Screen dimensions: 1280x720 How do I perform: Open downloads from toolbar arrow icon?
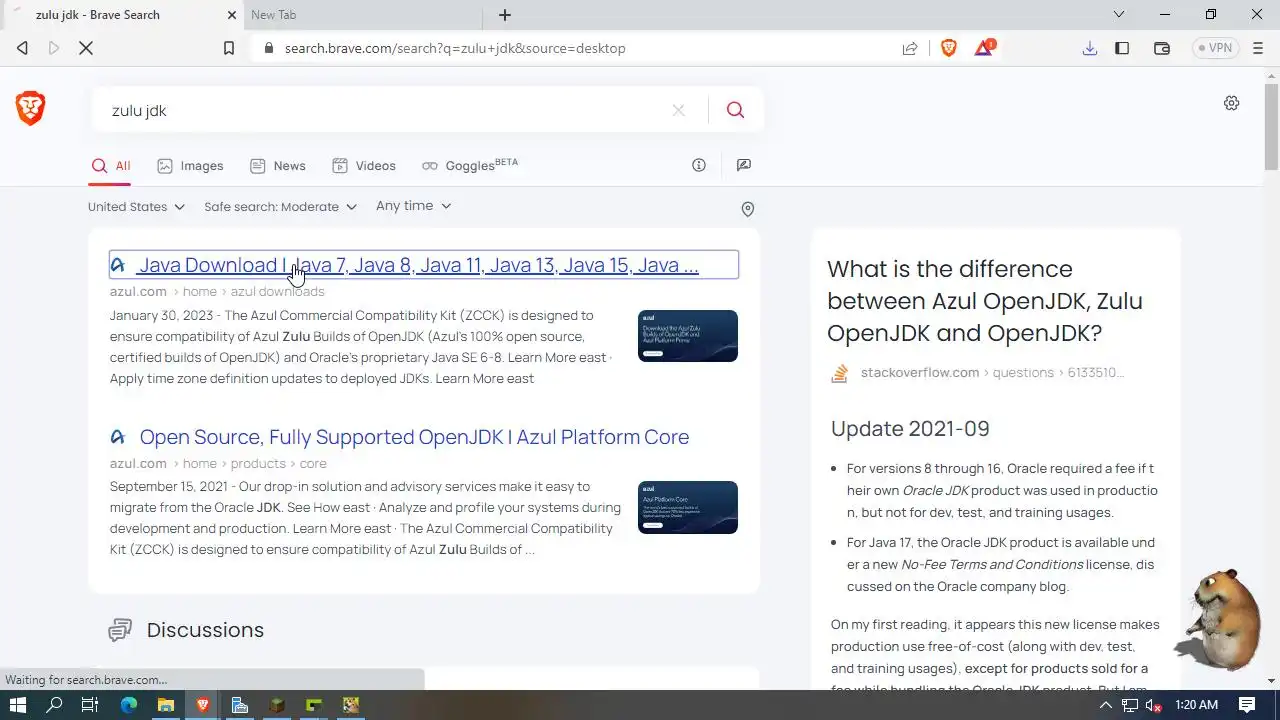(1090, 48)
